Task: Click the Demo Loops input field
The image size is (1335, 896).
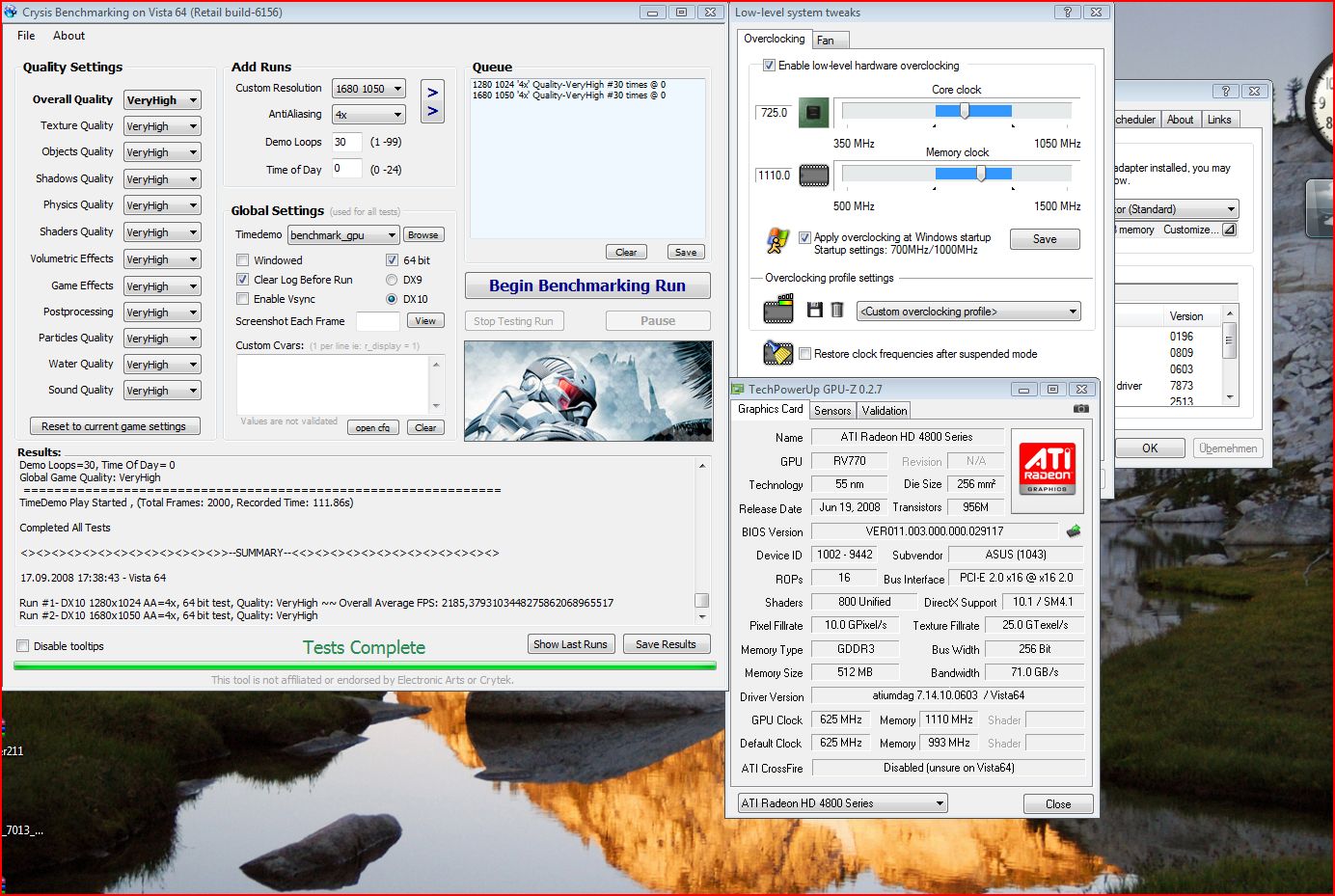Action: point(346,142)
